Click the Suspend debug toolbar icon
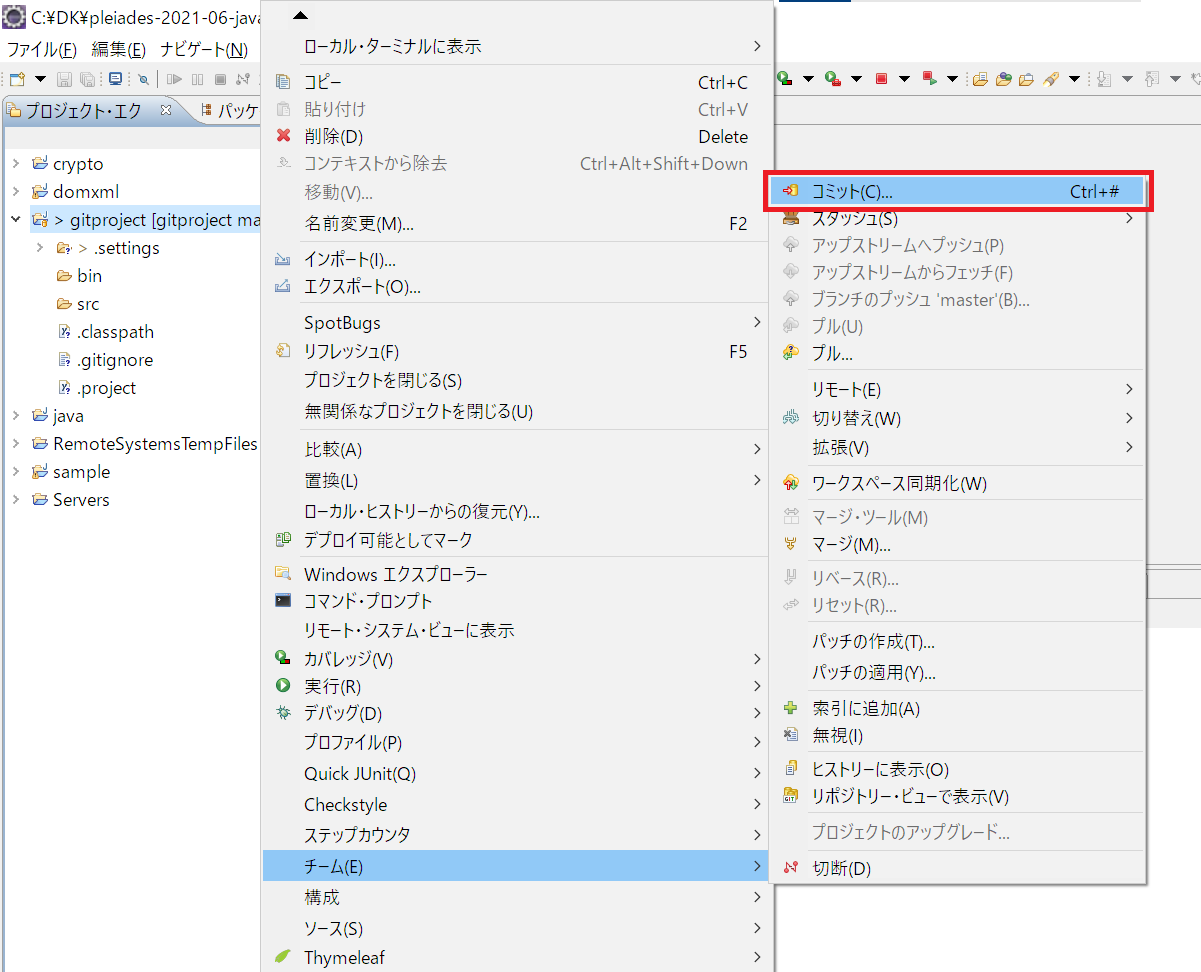 [x=197, y=79]
